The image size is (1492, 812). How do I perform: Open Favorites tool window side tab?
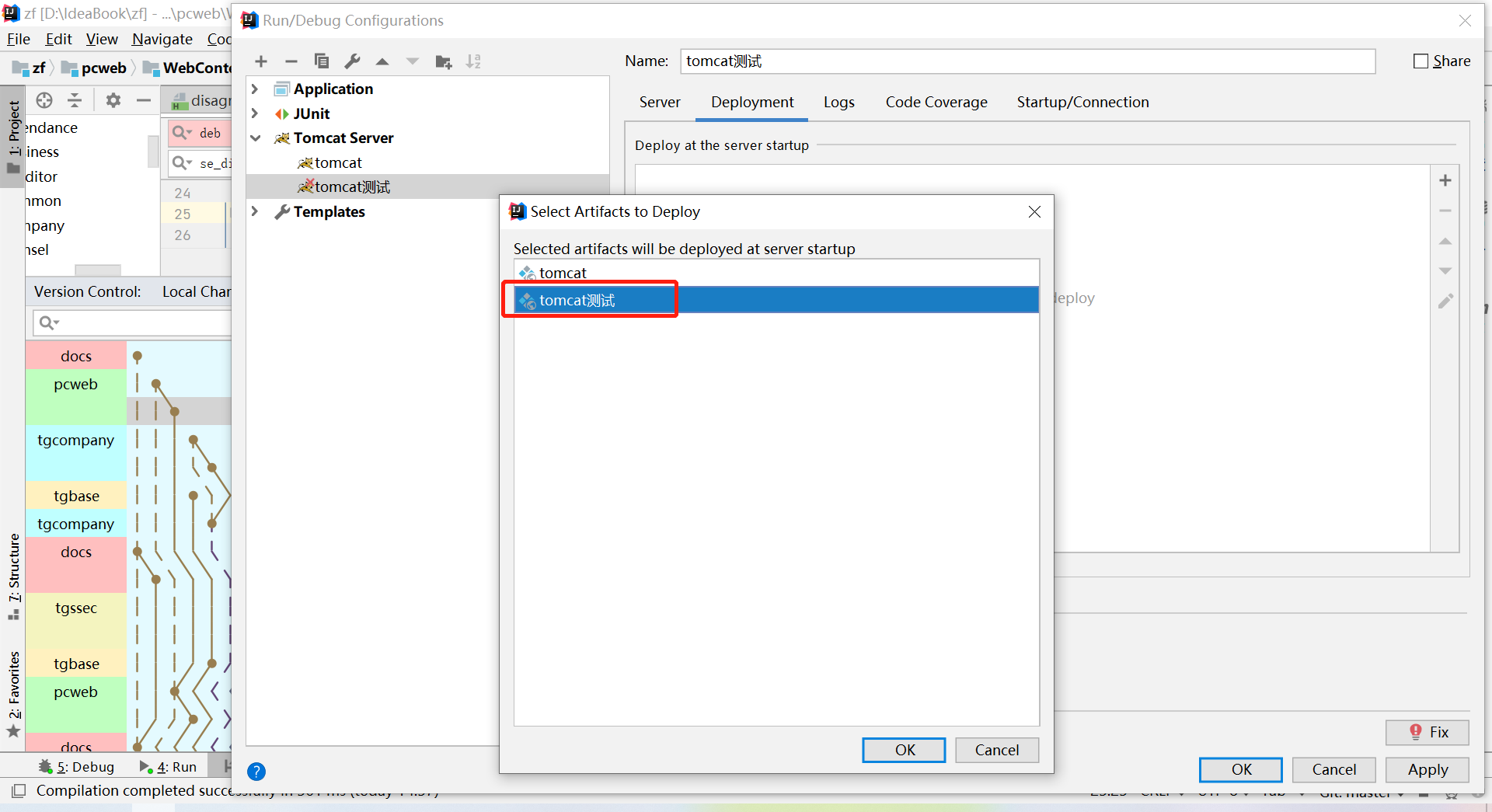point(13,693)
